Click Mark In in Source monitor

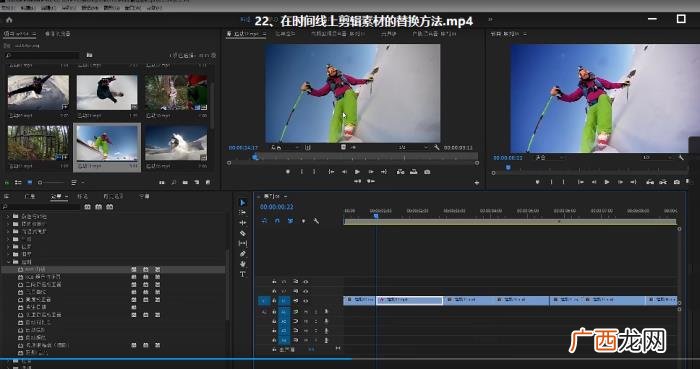coord(301,171)
